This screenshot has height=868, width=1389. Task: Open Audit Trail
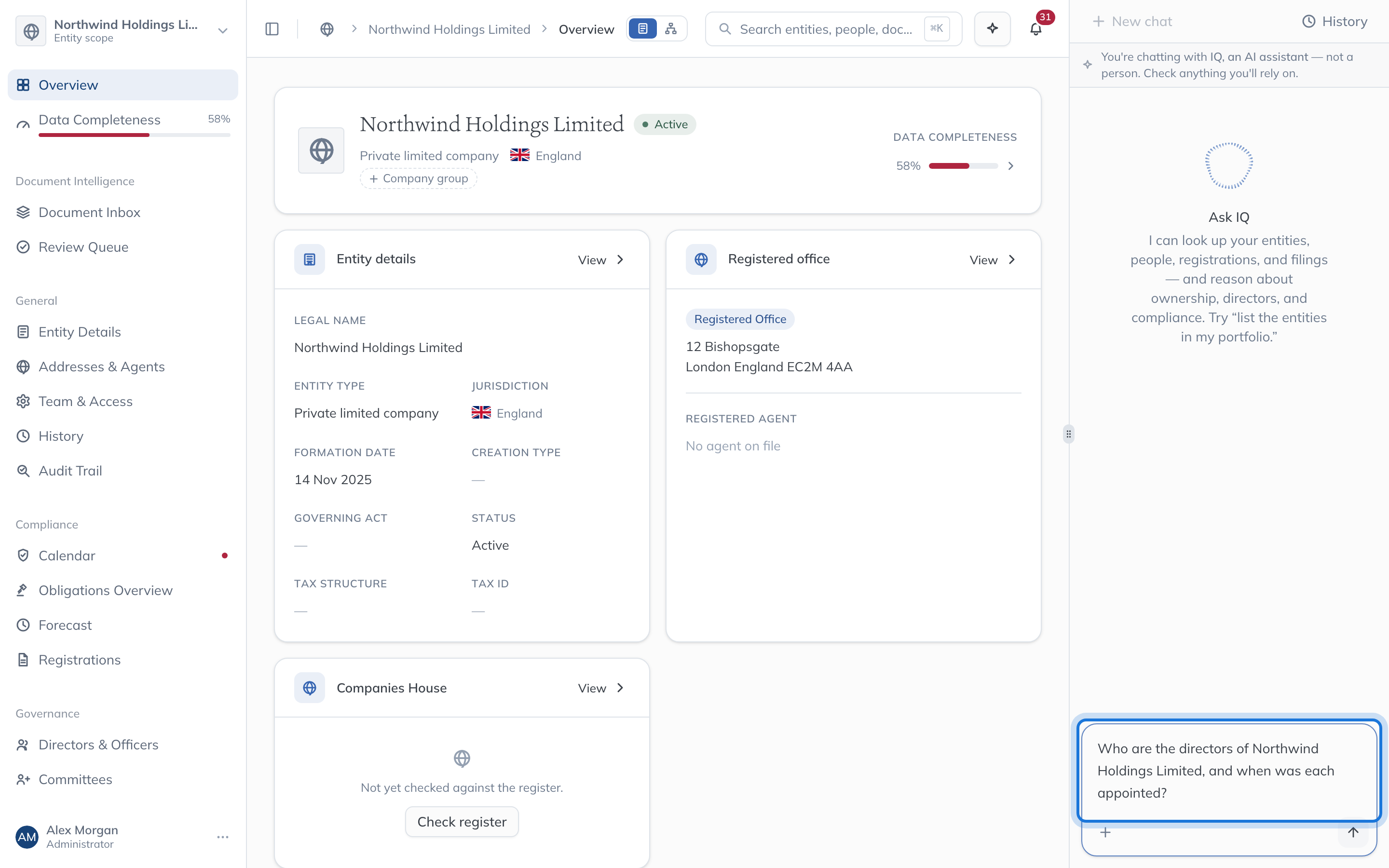click(x=123, y=471)
